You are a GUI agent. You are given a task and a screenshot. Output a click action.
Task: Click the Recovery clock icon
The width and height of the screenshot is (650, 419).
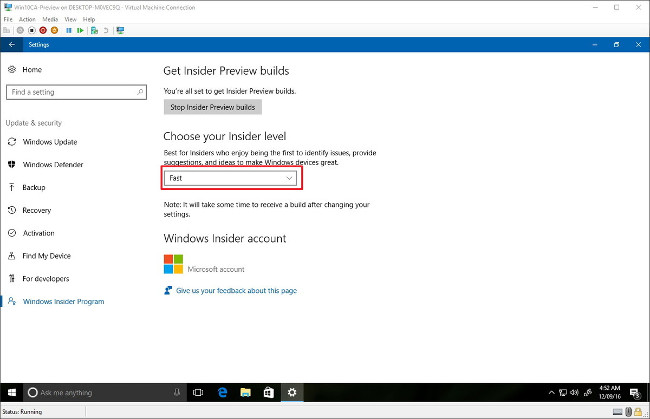[12, 210]
